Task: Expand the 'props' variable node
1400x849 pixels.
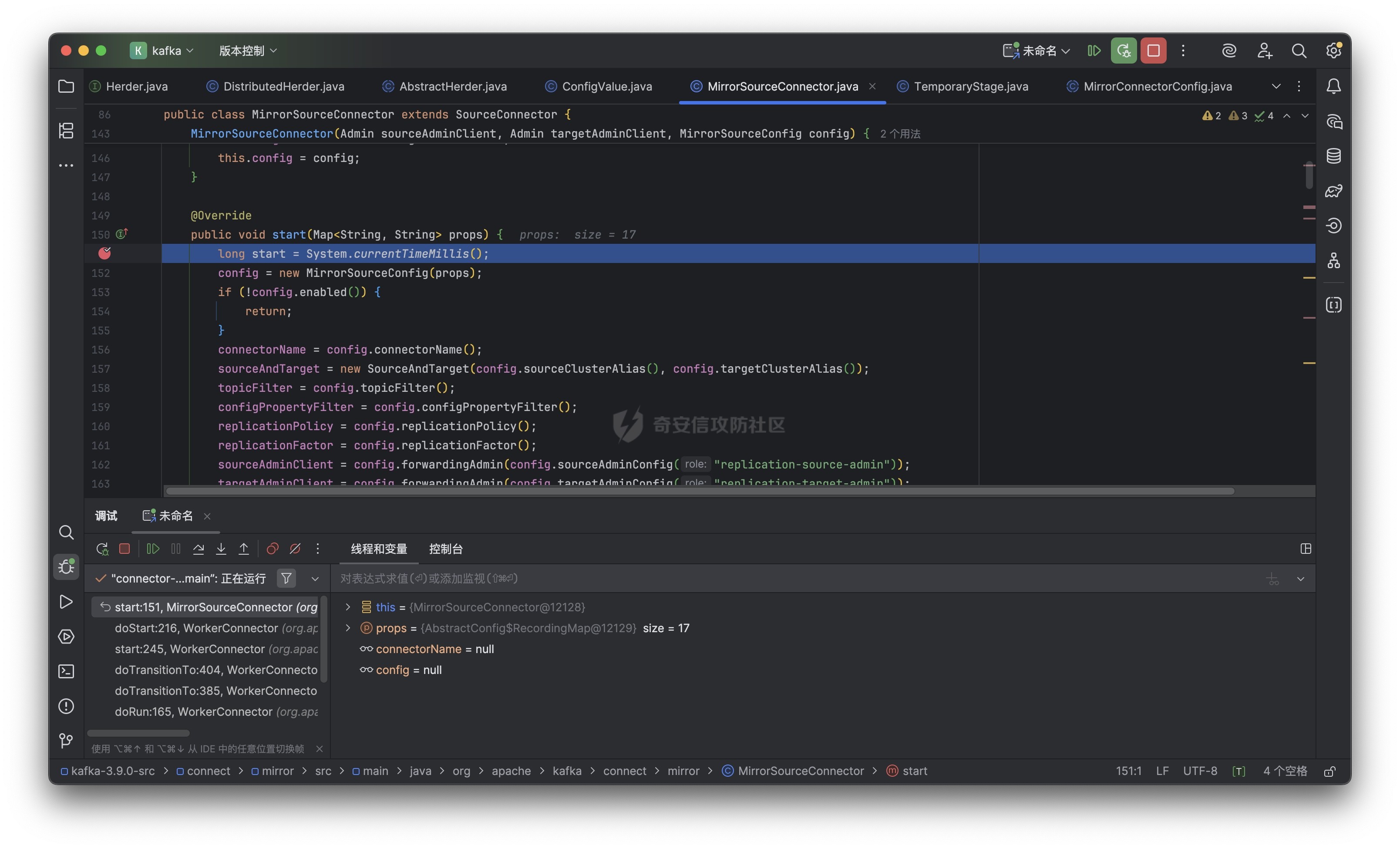Action: click(x=348, y=628)
